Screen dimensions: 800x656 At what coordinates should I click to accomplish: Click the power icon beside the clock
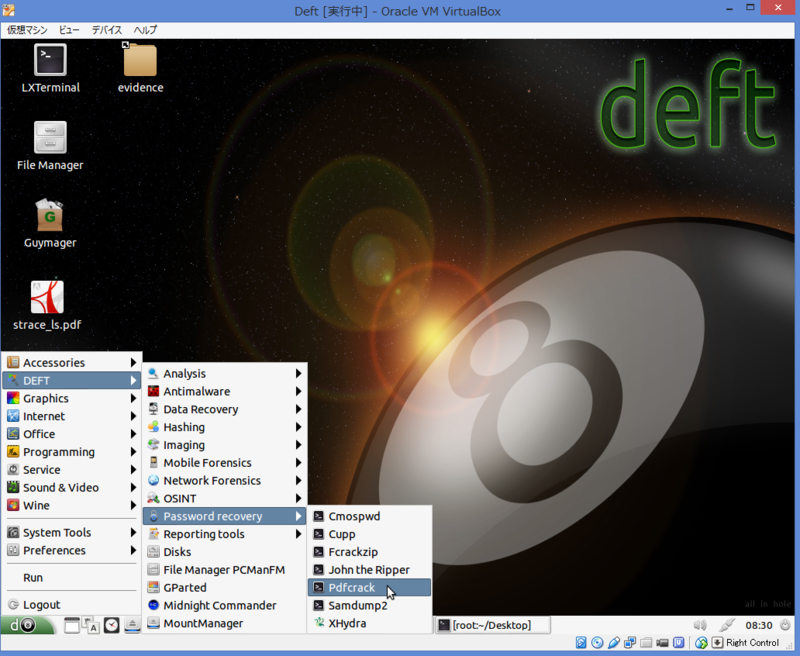click(785, 625)
